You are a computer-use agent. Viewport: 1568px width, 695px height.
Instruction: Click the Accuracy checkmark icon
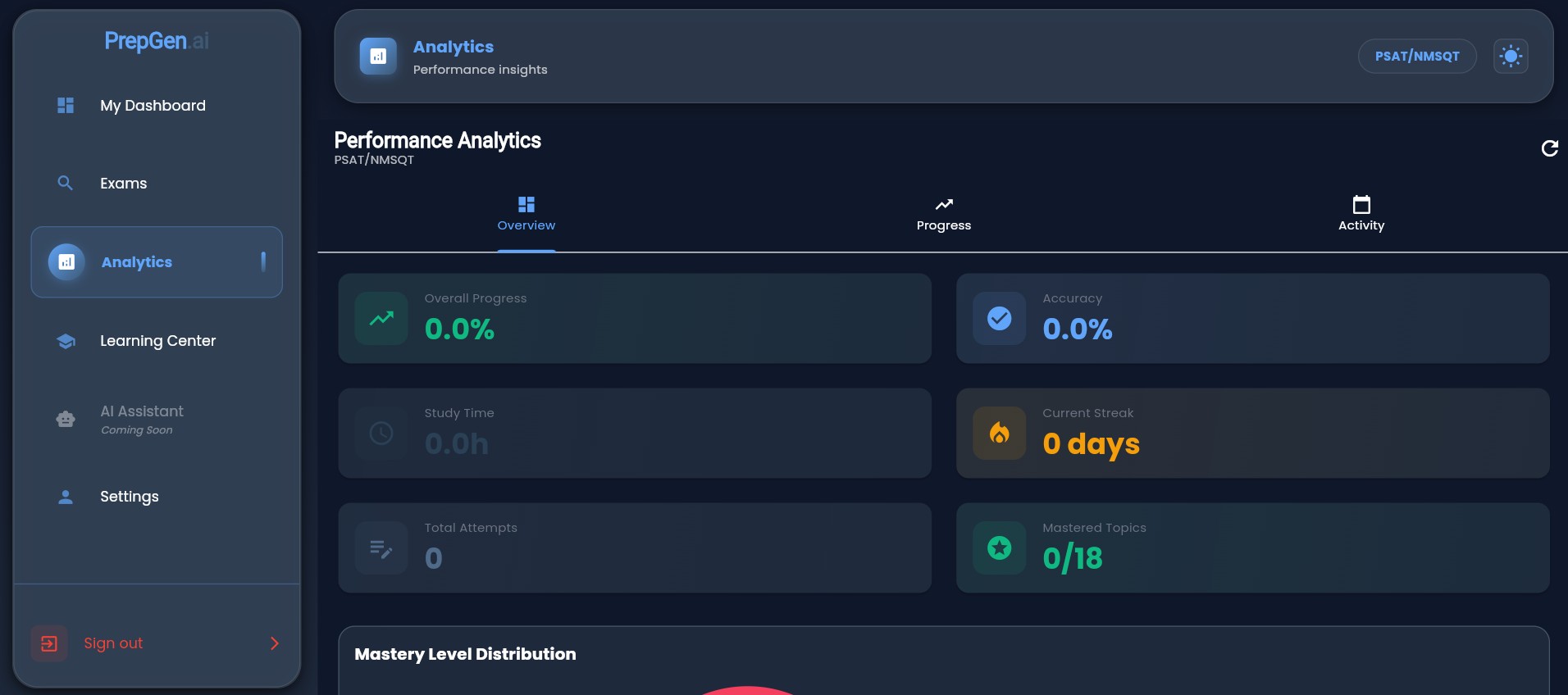pyautogui.click(x=999, y=319)
